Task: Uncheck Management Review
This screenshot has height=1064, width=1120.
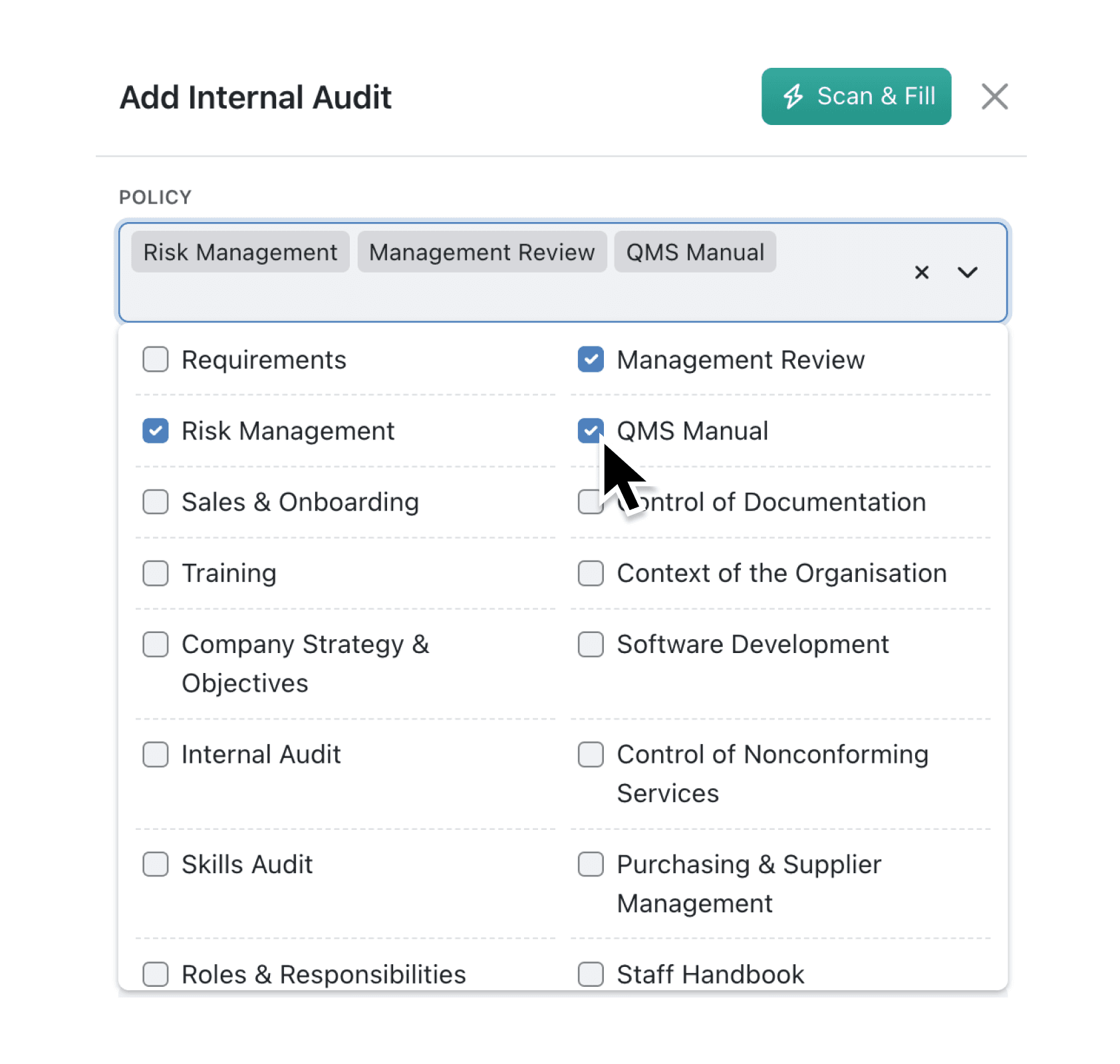Action: pos(591,360)
